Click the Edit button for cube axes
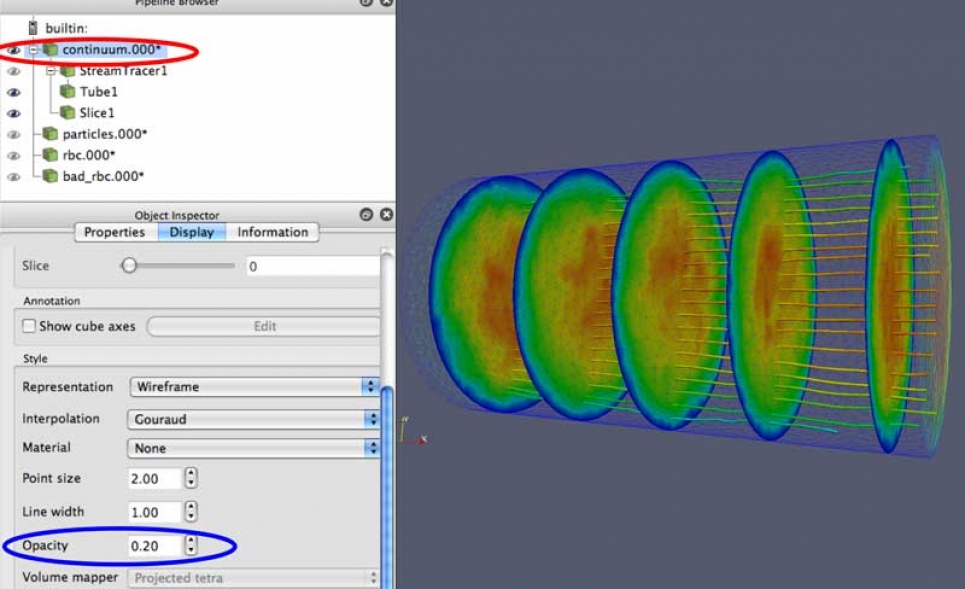This screenshot has height=589, width=965. click(264, 326)
